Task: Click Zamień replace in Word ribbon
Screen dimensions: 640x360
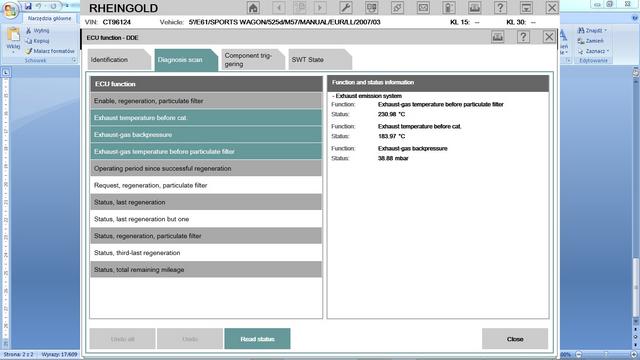Action: [591, 41]
